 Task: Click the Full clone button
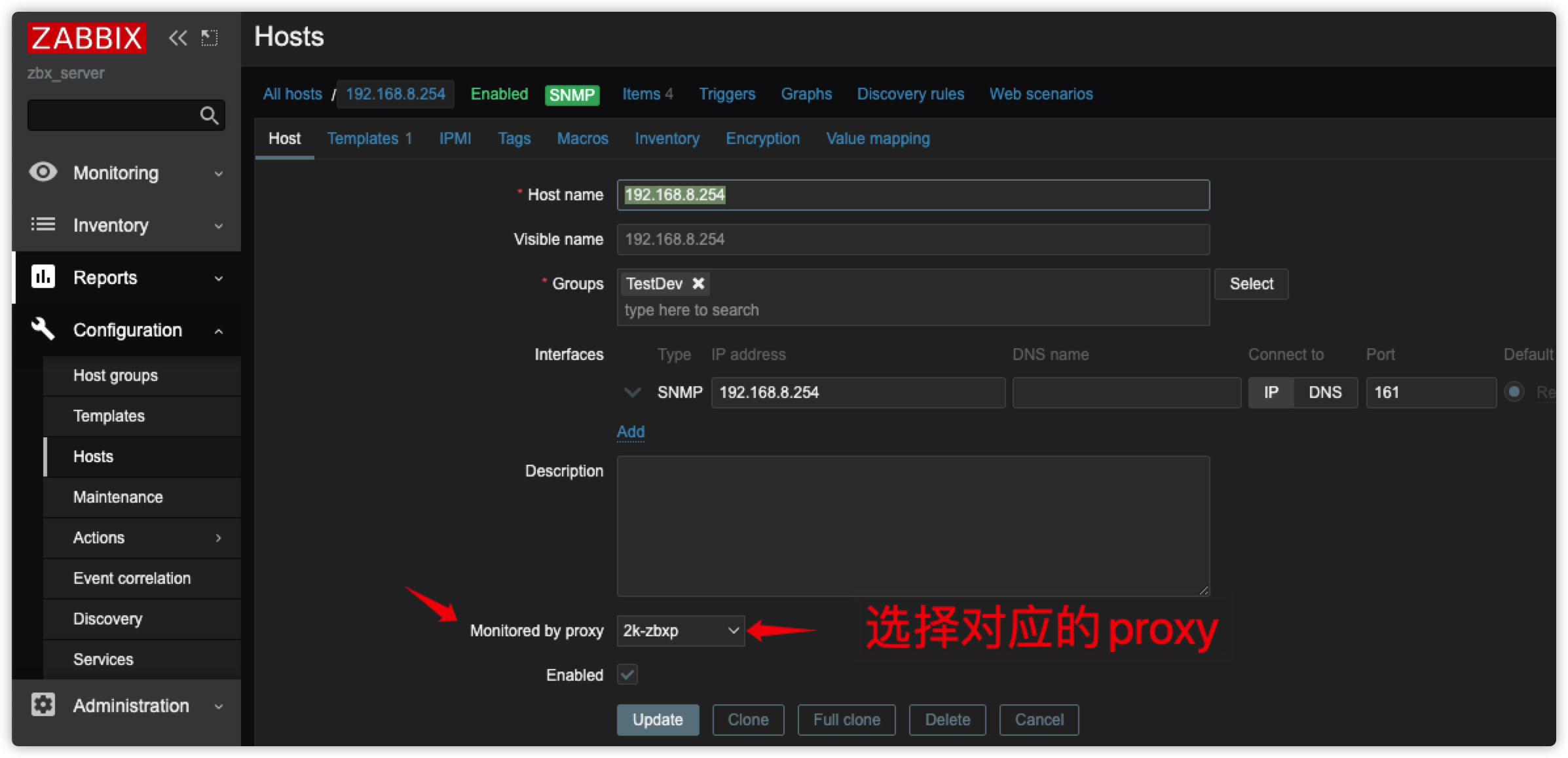tap(846, 719)
